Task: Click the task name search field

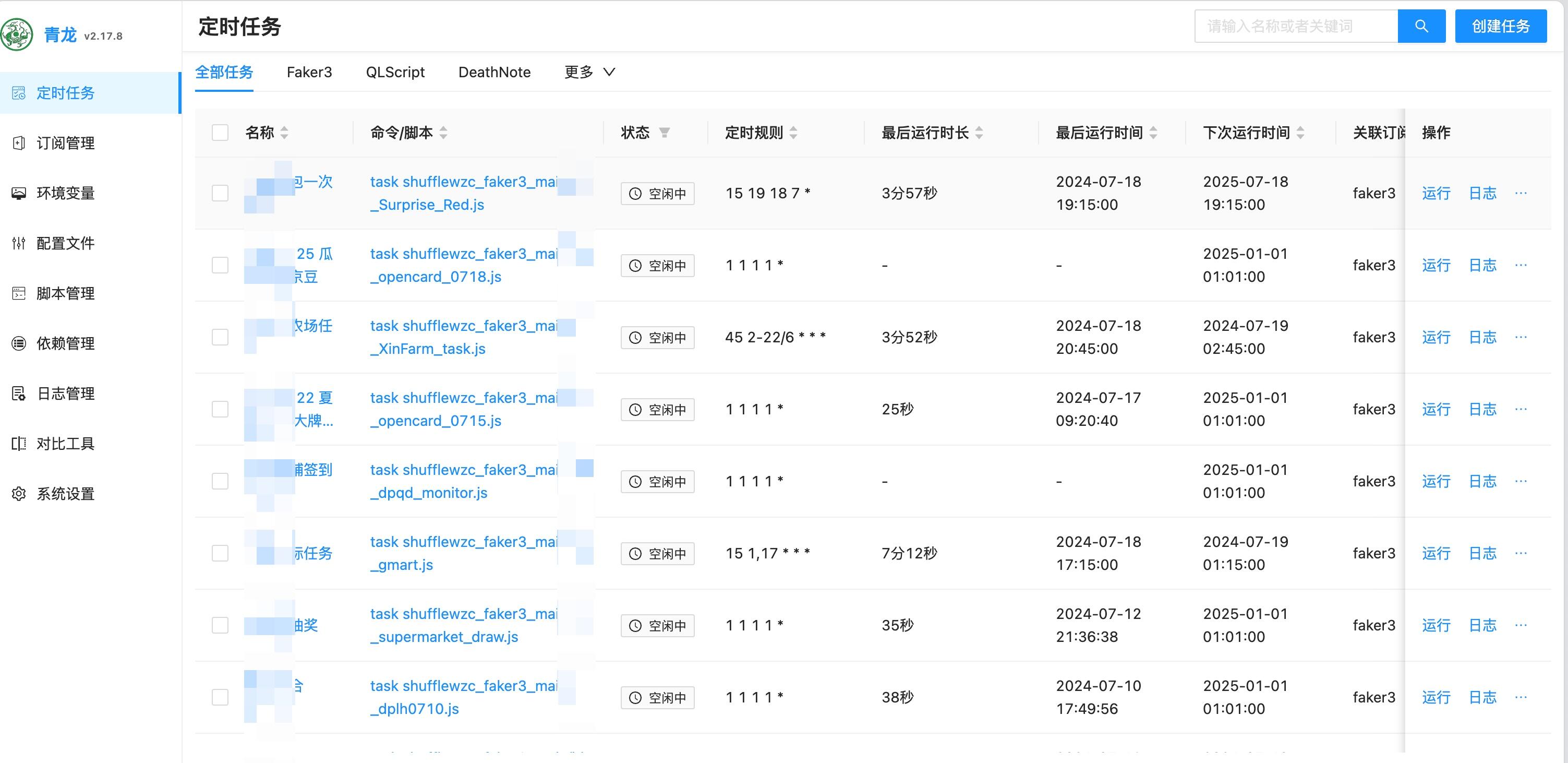Action: coord(1296,26)
